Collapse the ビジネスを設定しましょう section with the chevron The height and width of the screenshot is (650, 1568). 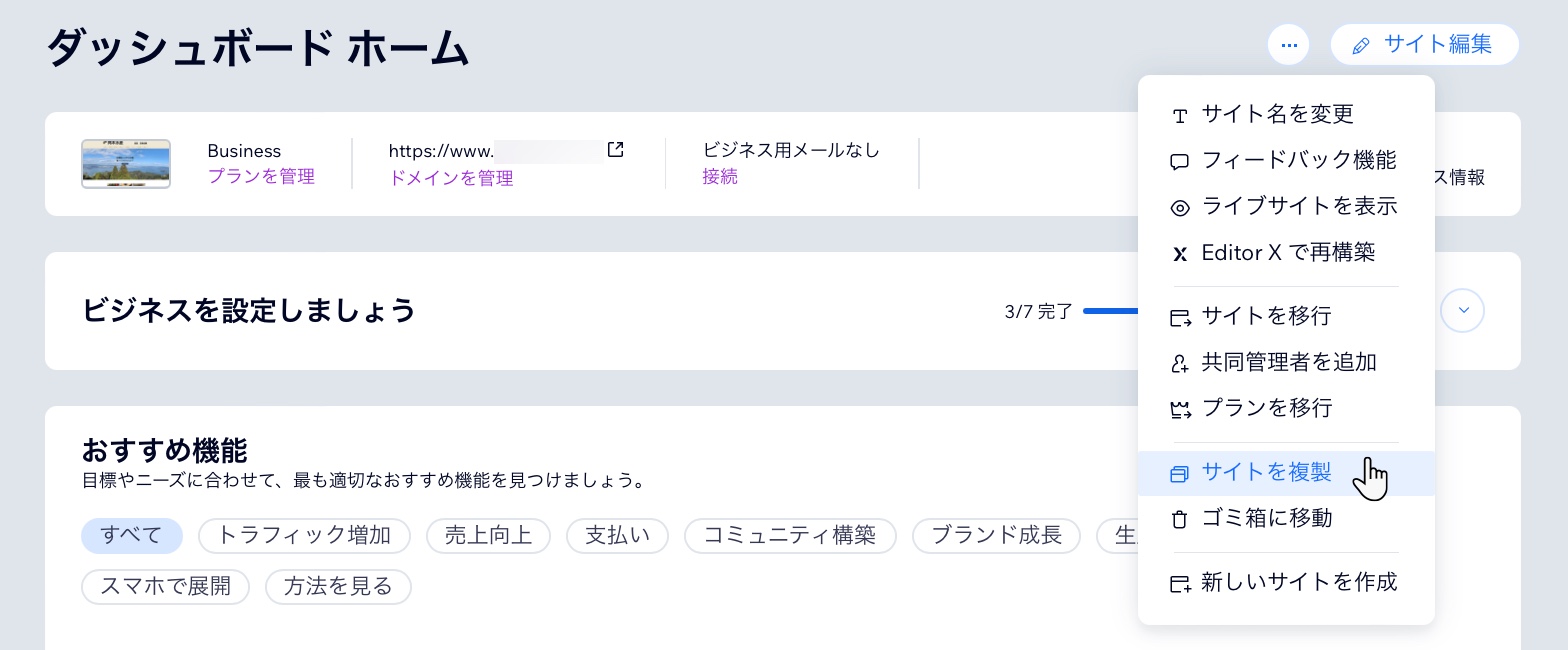pyautogui.click(x=1462, y=310)
